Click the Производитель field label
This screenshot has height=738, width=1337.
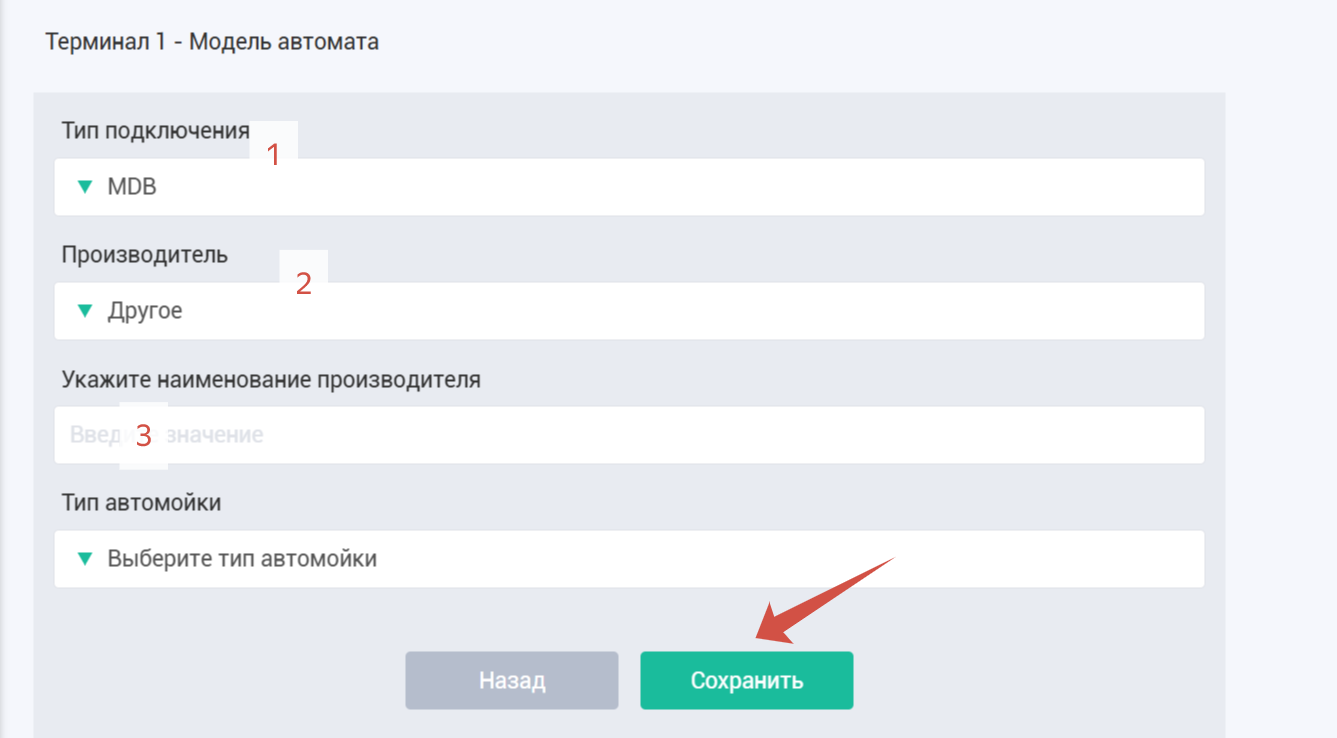(x=145, y=255)
